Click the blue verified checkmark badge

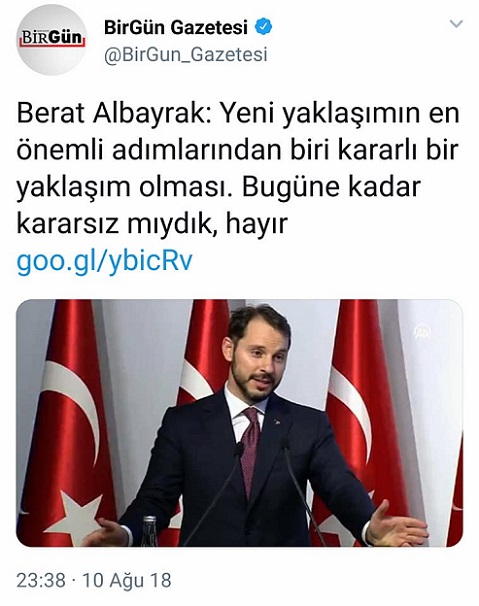[263, 27]
